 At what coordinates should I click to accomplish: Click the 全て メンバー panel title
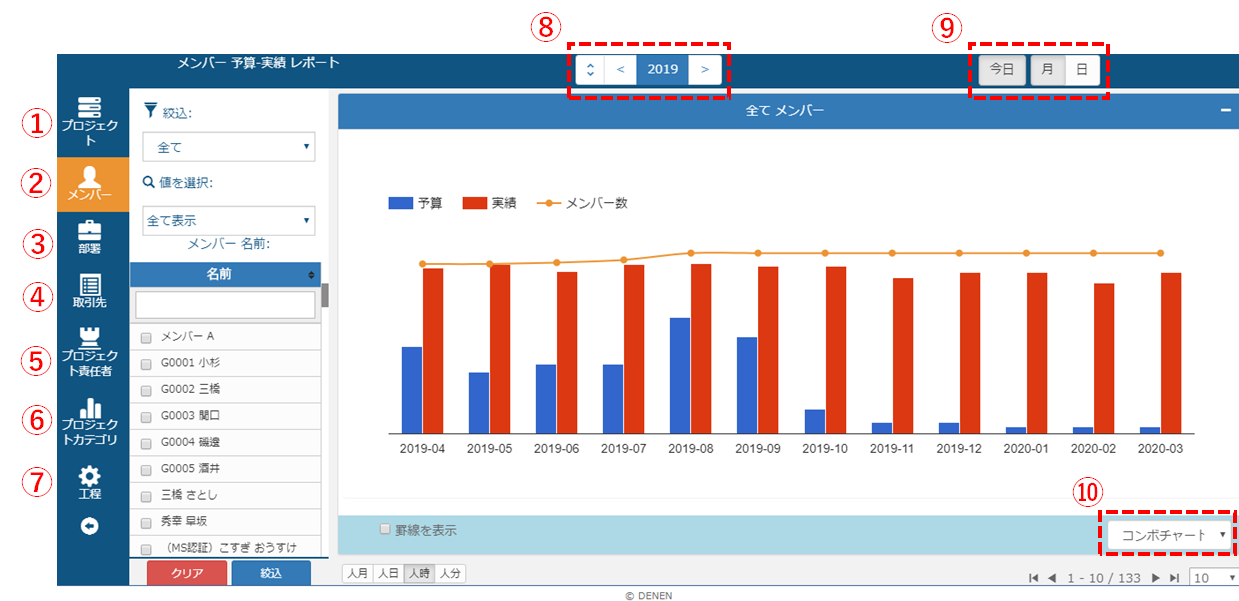[785, 111]
